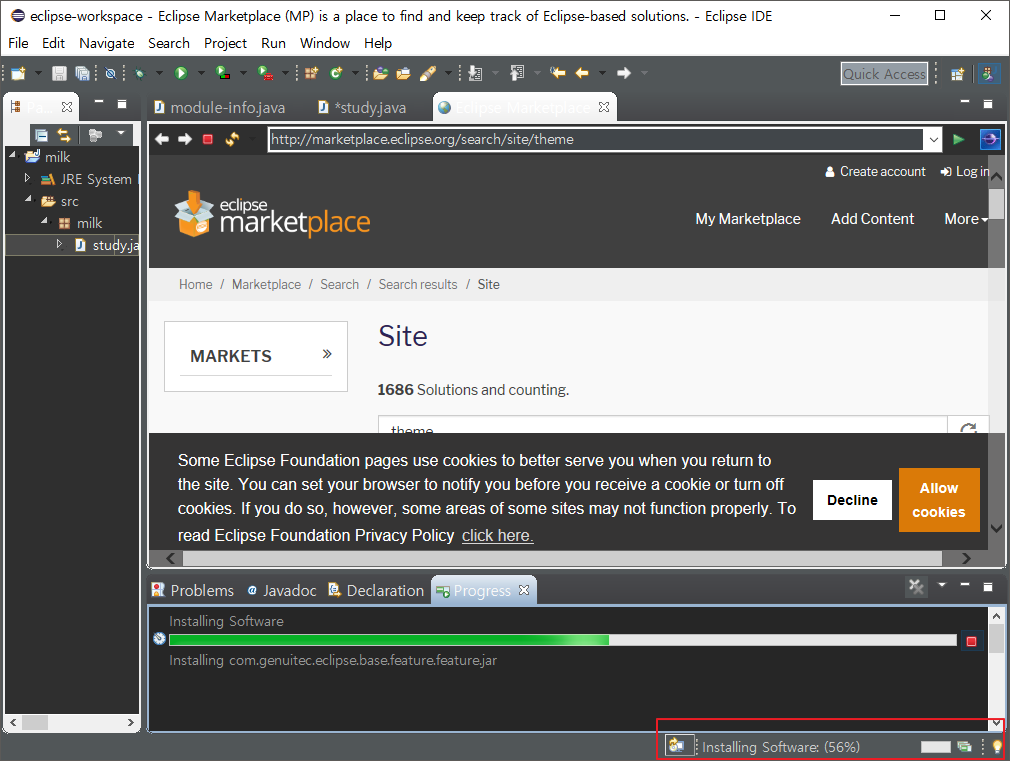Collapse the src folder node
The width and height of the screenshot is (1010, 761).
tap(29, 199)
